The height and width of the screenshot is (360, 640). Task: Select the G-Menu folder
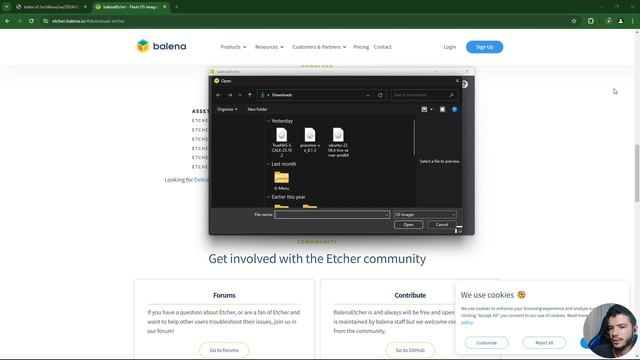[x=282, y=180]
